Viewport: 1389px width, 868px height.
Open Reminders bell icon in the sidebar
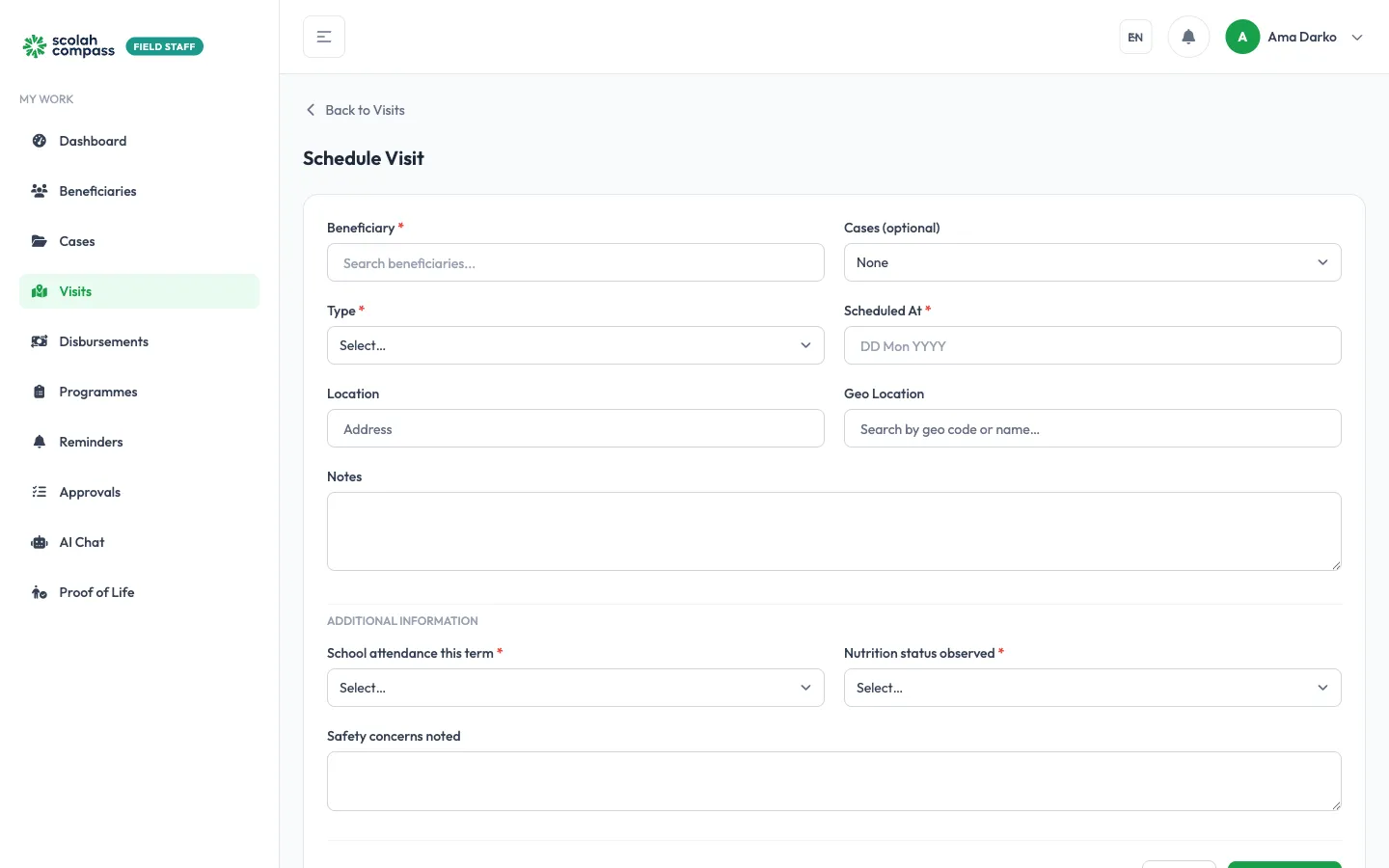click(x=40, y=442)
